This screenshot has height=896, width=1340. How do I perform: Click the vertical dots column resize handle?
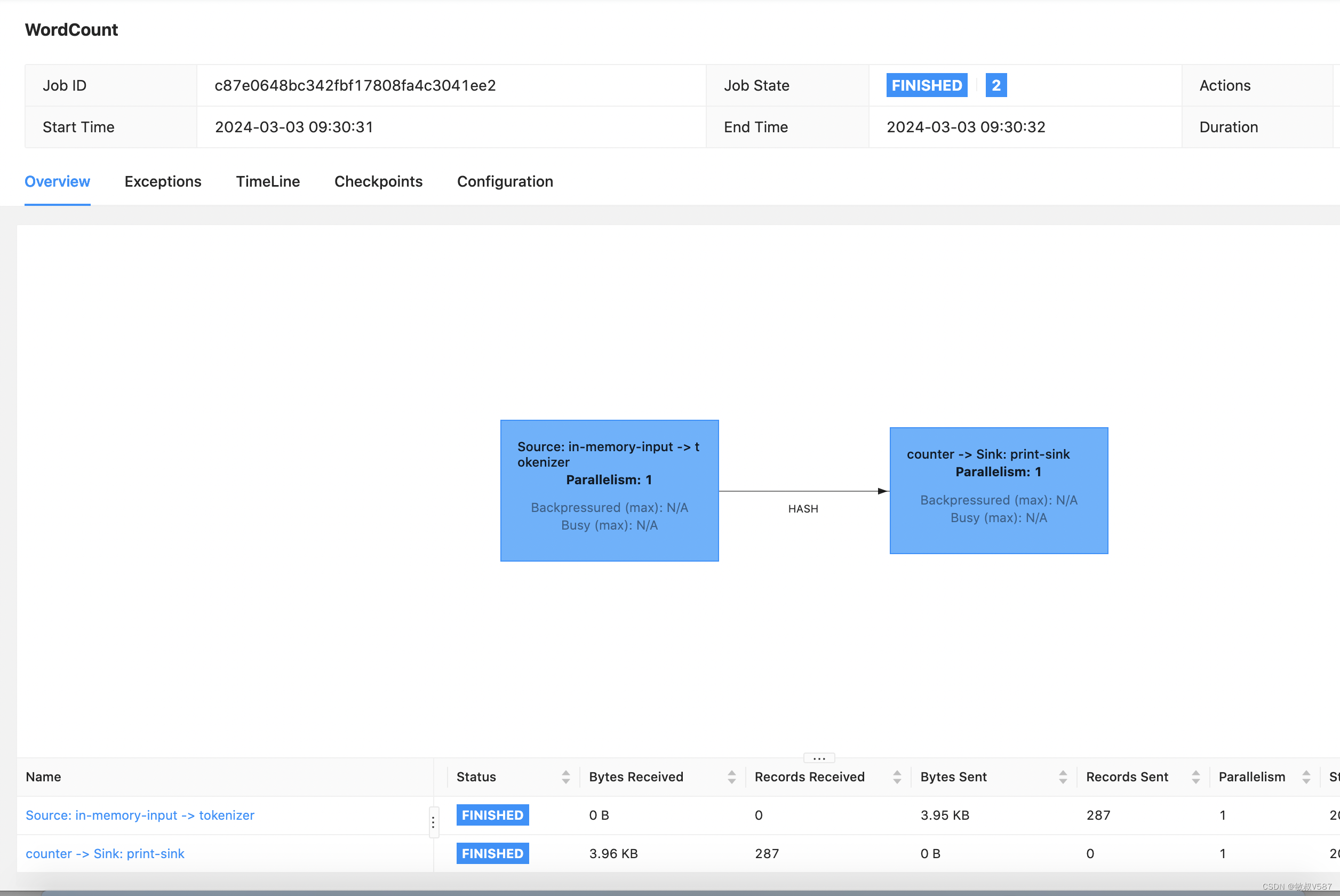433,822
